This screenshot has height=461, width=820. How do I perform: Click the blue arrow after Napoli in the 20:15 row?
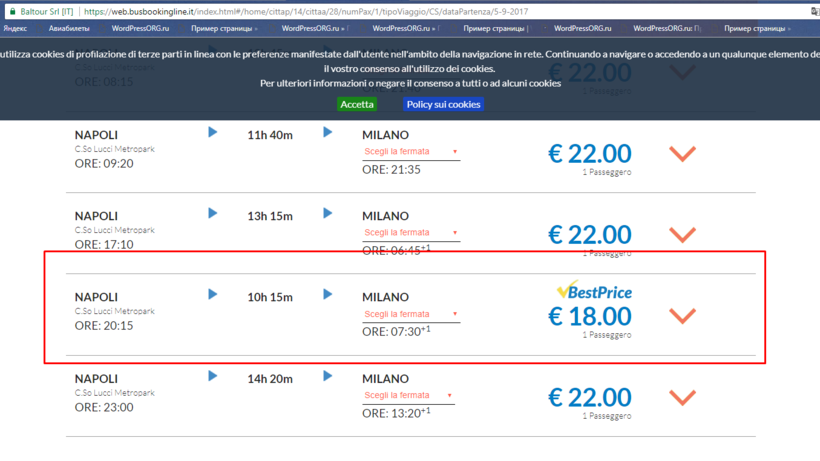(212, 294)
